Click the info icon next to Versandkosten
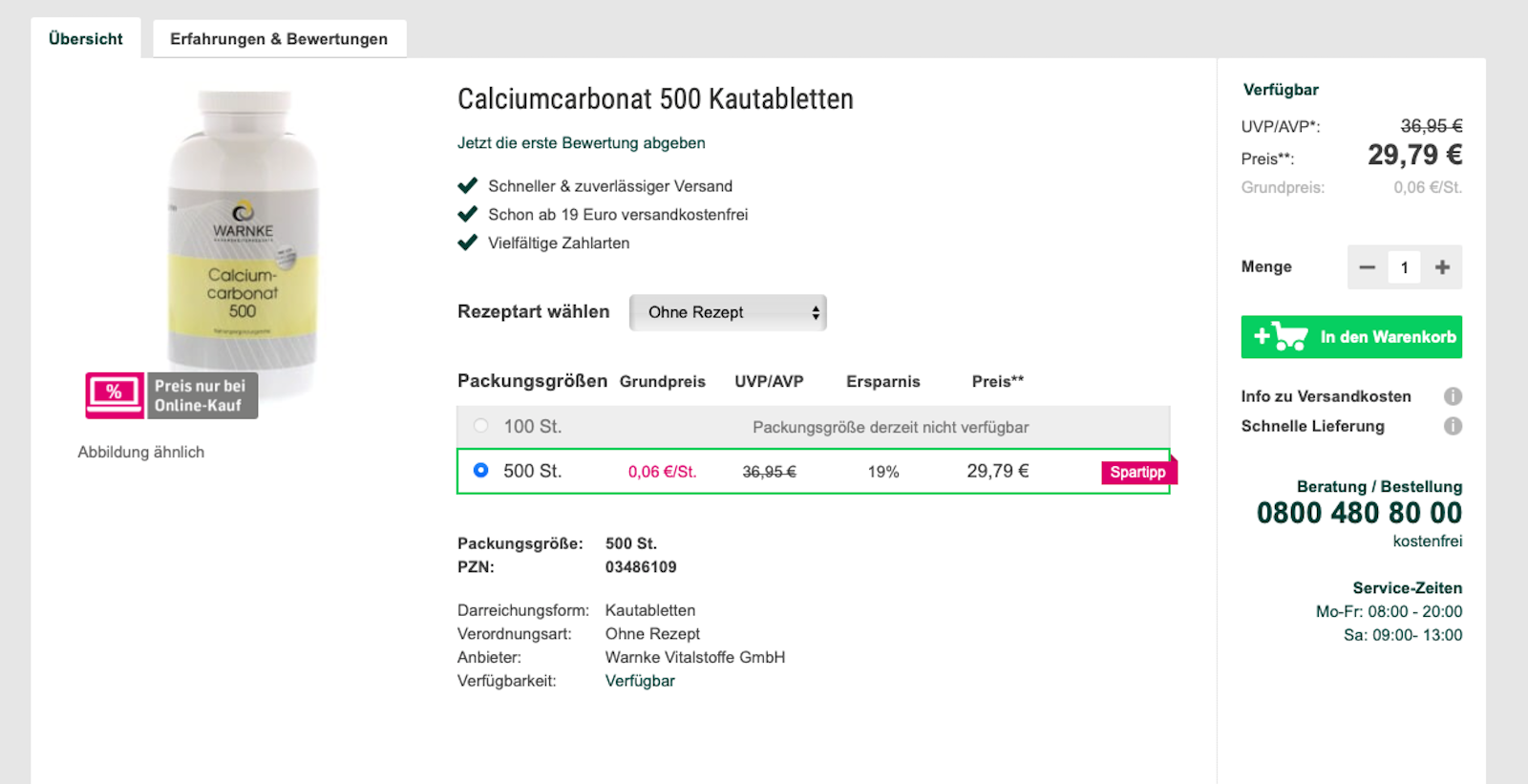Image resolution: width=1528 pixels, height=784 pixels. tap(1452, 396)
